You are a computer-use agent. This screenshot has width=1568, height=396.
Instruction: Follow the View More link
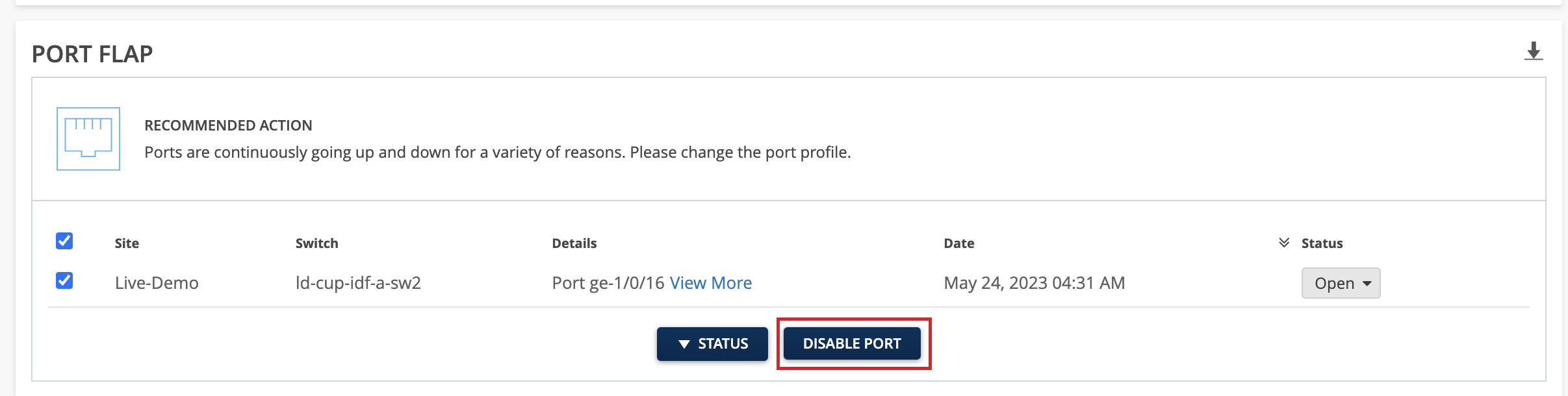click(x=710, y=283)
